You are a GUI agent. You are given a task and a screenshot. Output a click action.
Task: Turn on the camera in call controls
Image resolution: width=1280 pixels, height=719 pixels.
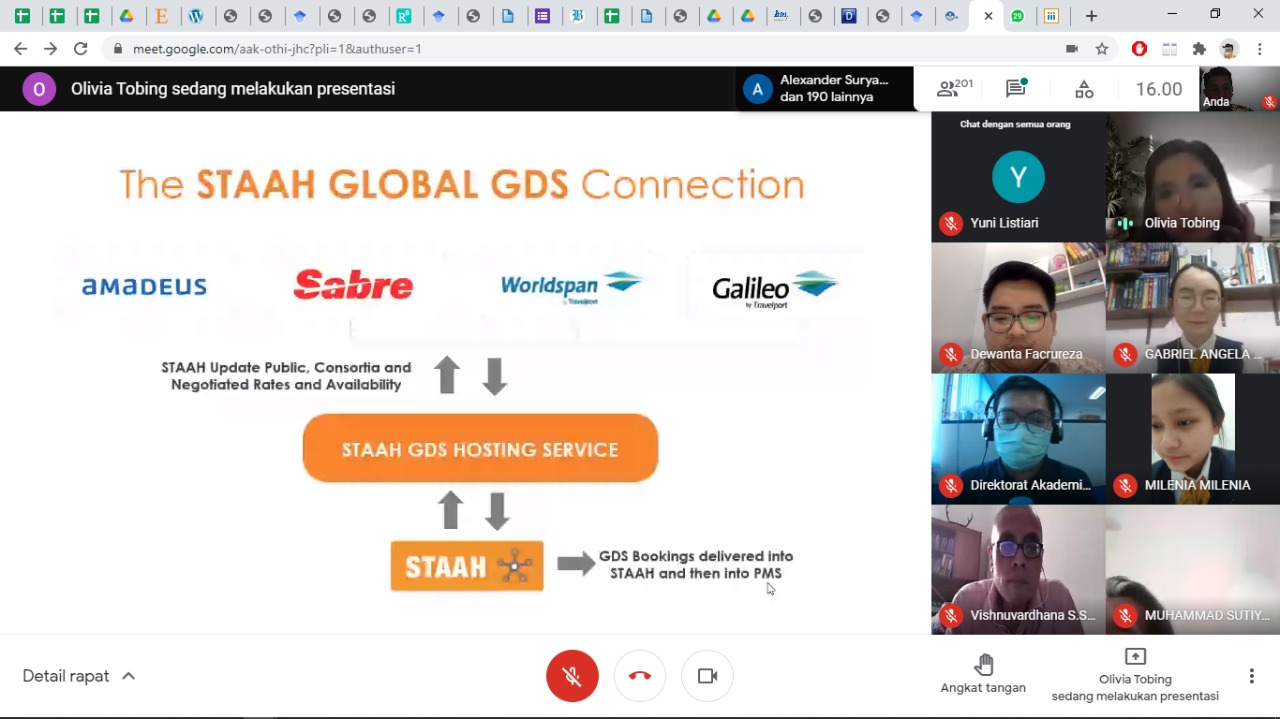pos(707,676)
